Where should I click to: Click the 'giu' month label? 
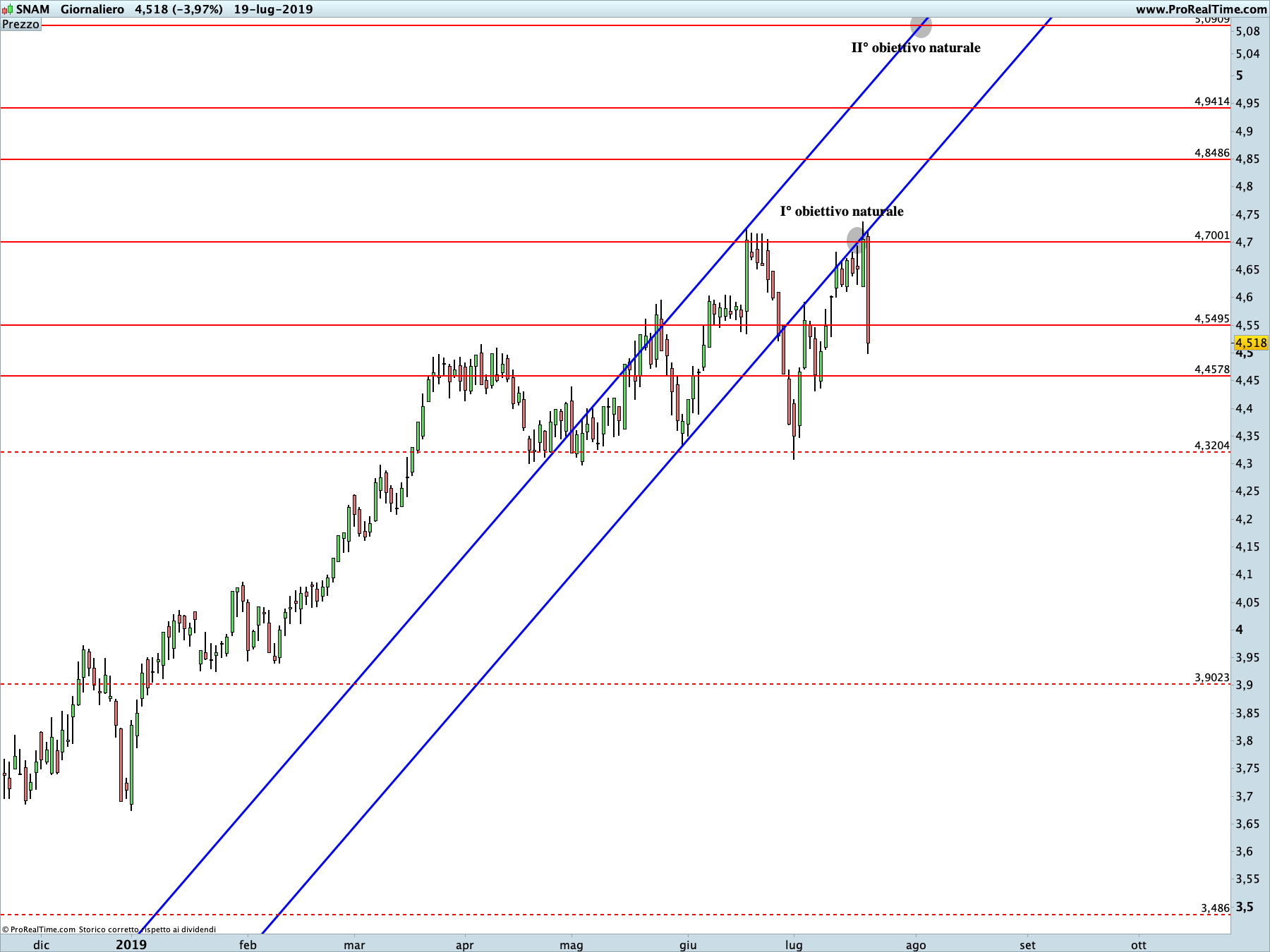pyautogui.click(x=688, y=944)
